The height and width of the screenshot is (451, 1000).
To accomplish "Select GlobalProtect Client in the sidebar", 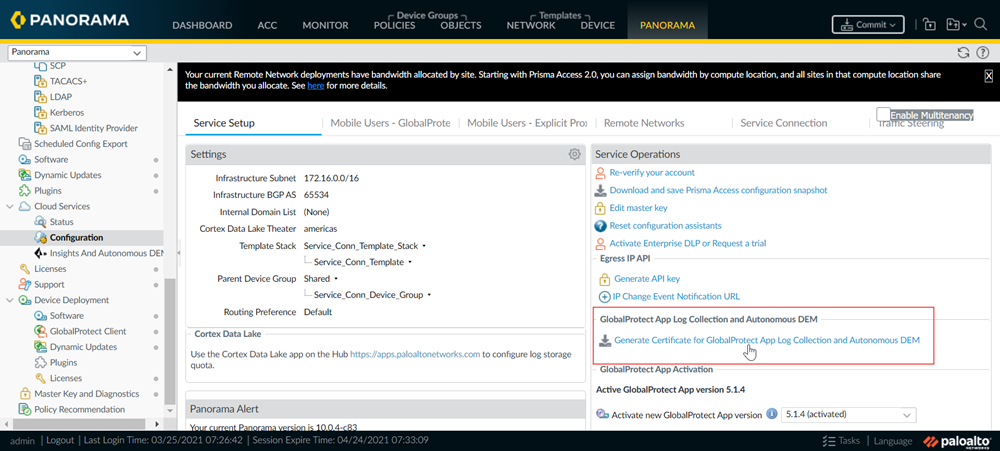I will [x=88, y=331].
